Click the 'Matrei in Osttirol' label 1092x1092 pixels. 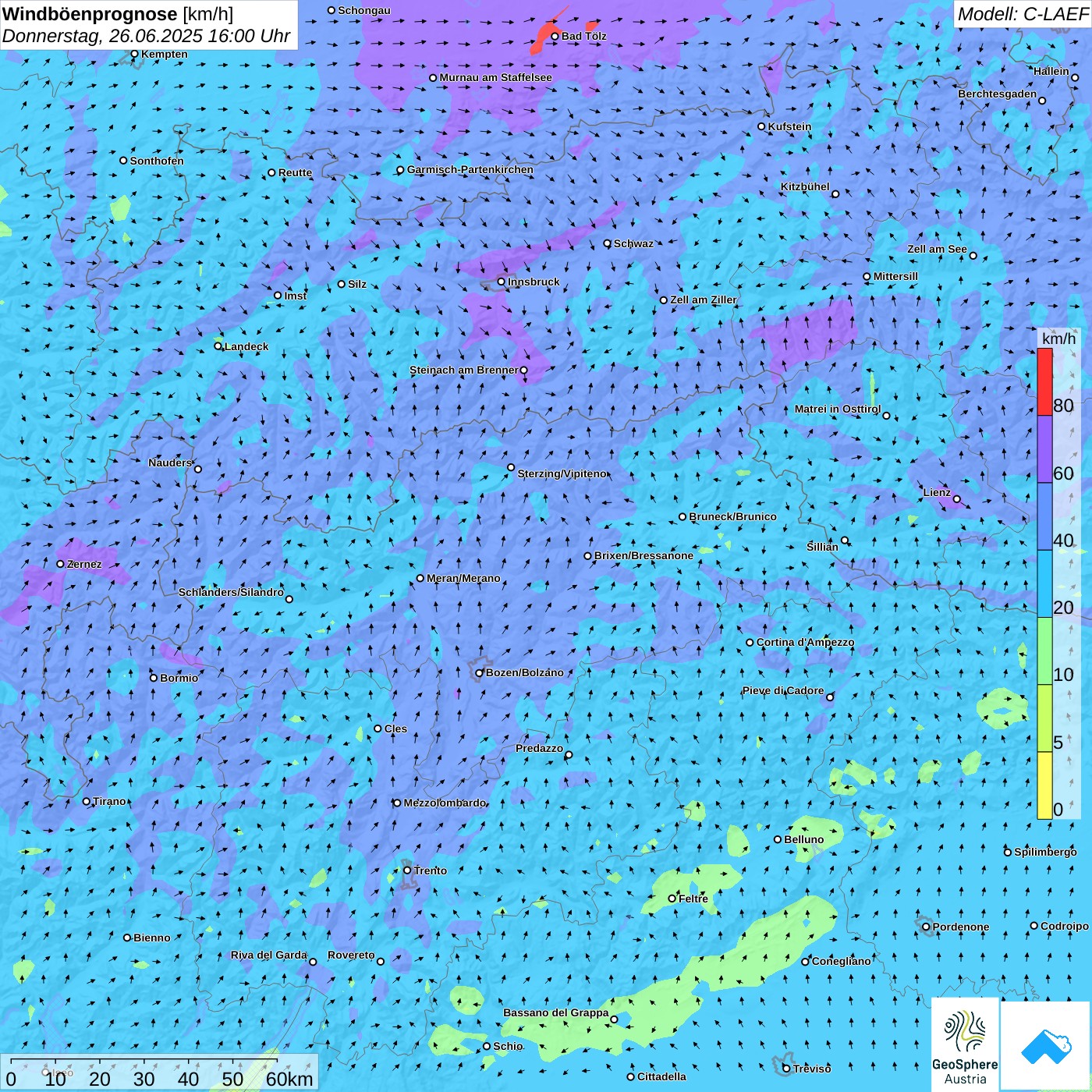click(x=838, y=409)
